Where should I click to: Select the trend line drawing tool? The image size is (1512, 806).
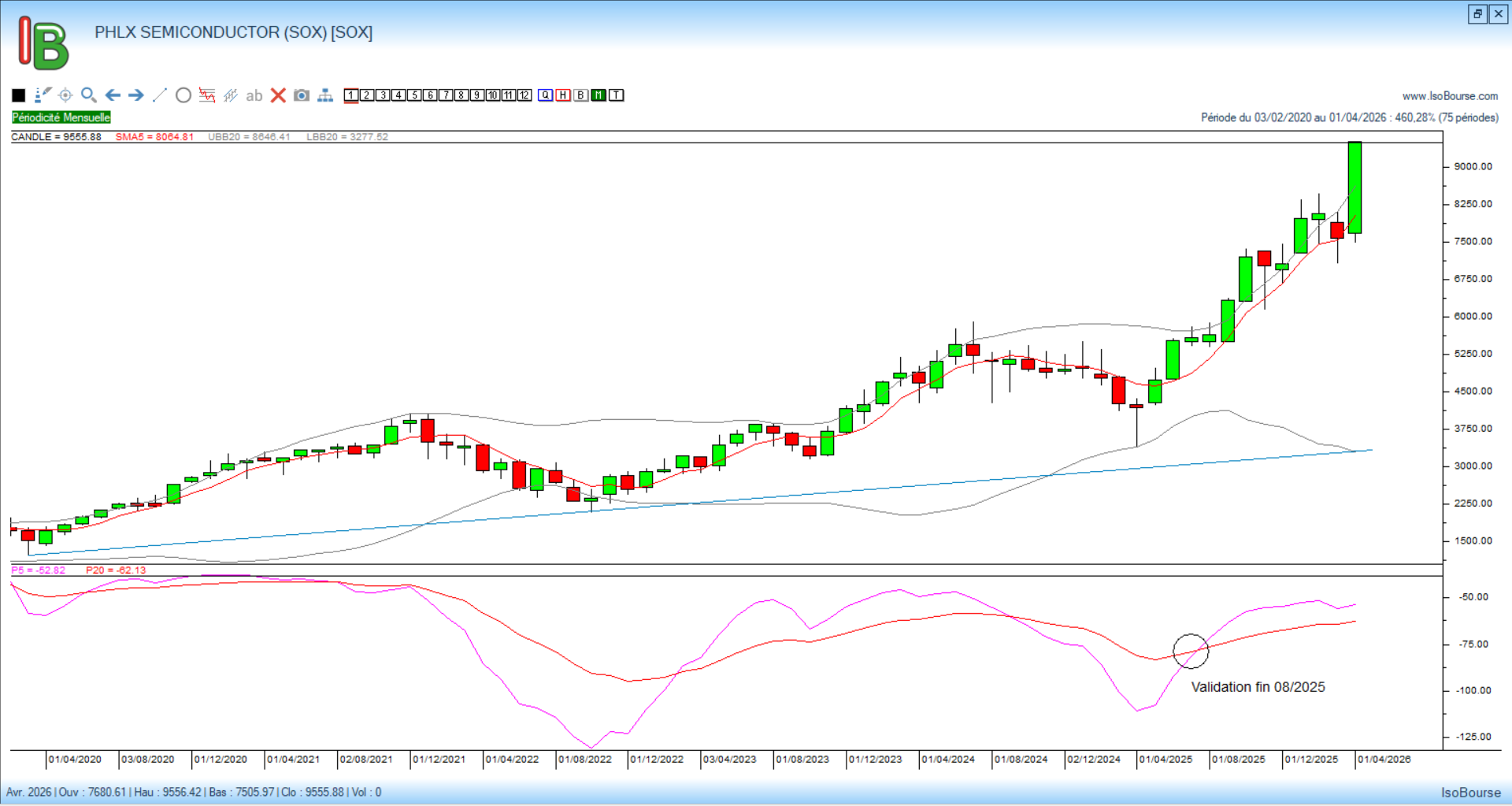pos(160,95)
